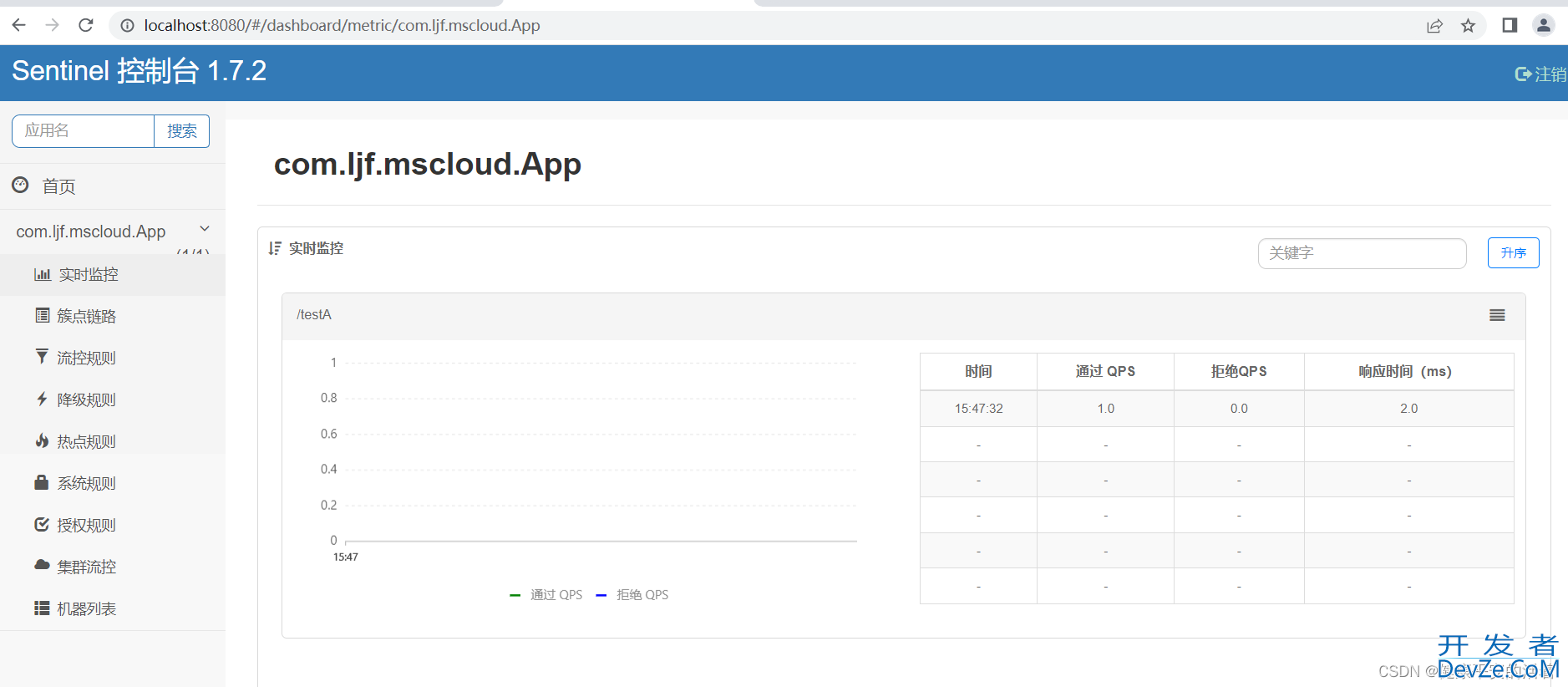1568x687 pixels.
Task: Open 系统规则 menu item
Action: pyautogui.click(x=113, y=483)
